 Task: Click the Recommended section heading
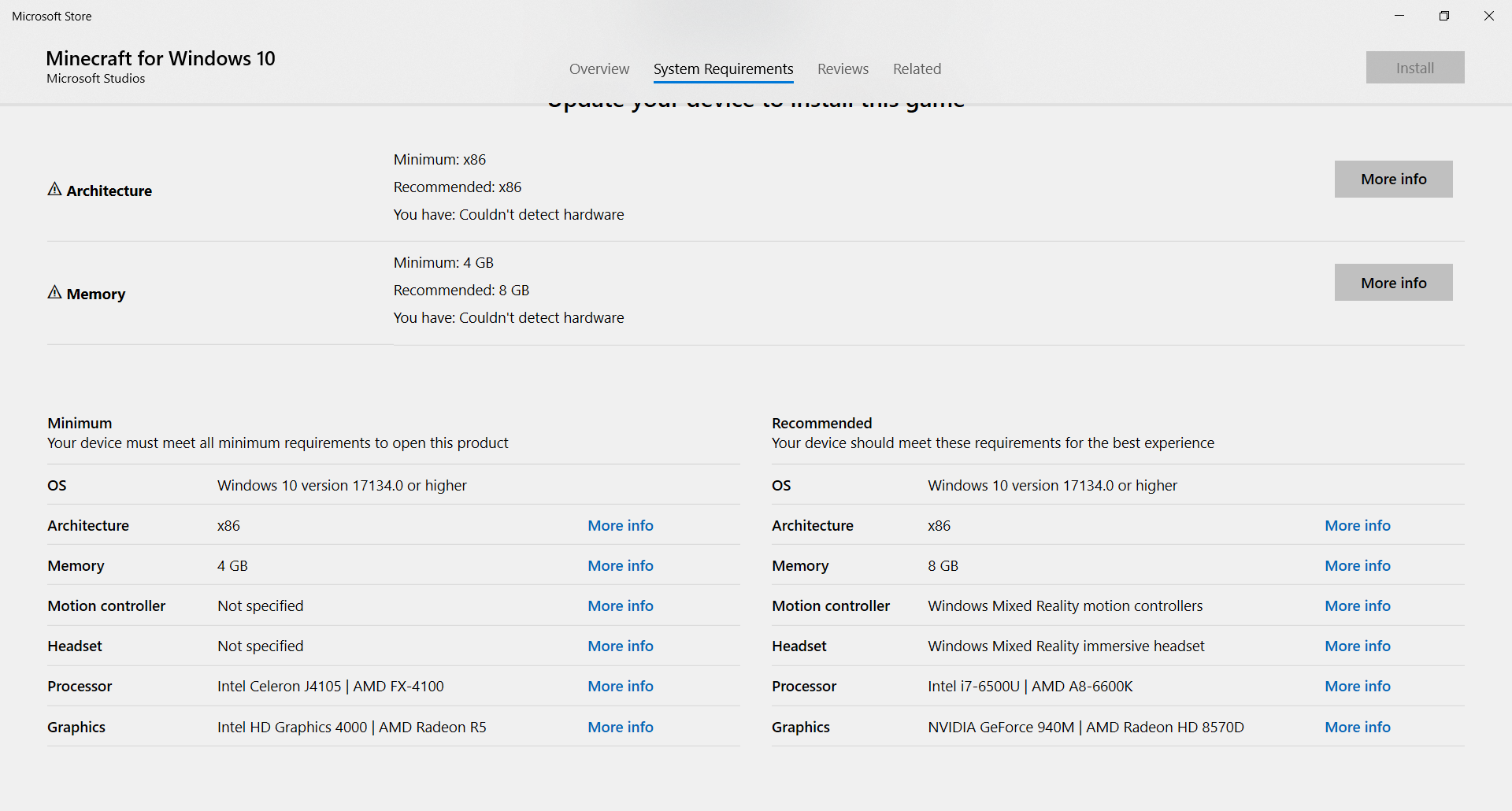click(822, 423)
